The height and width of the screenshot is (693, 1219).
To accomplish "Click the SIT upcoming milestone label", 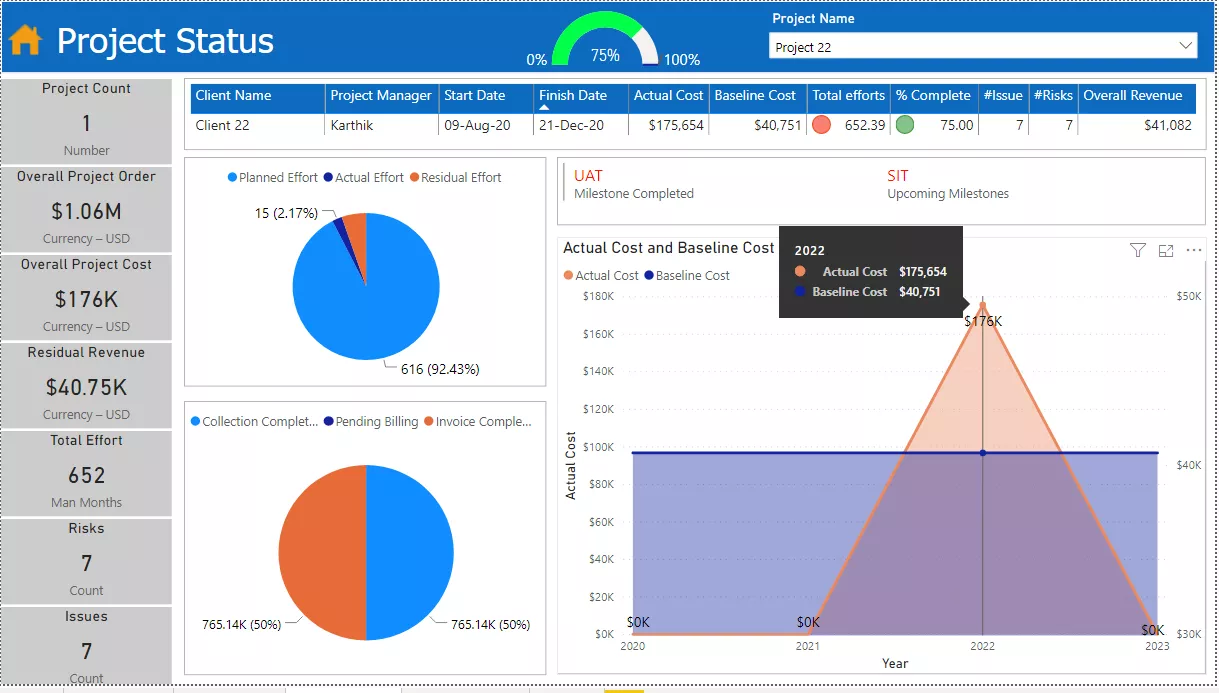I will (x=897, y=176).
